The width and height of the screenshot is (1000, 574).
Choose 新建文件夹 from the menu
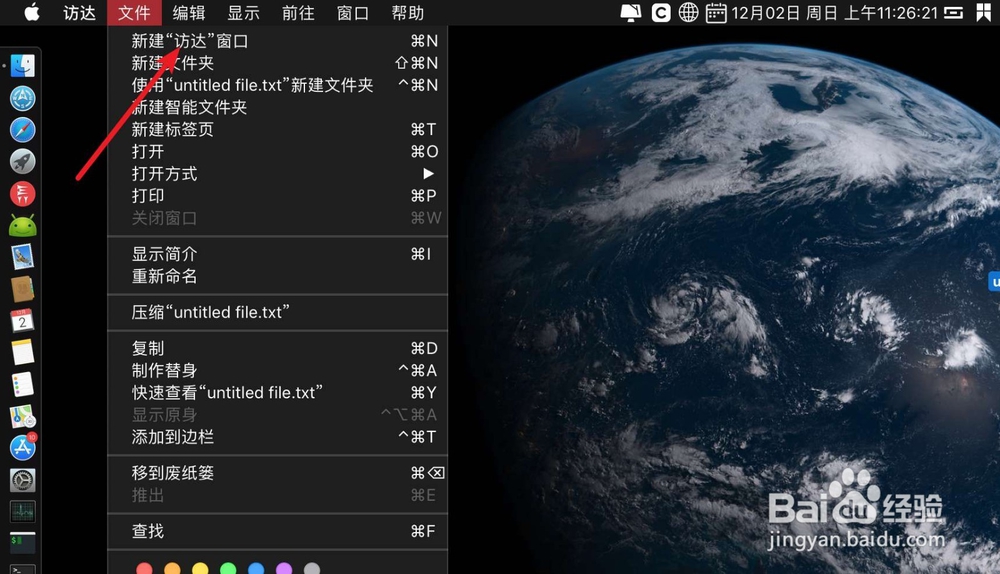point(277,63)
